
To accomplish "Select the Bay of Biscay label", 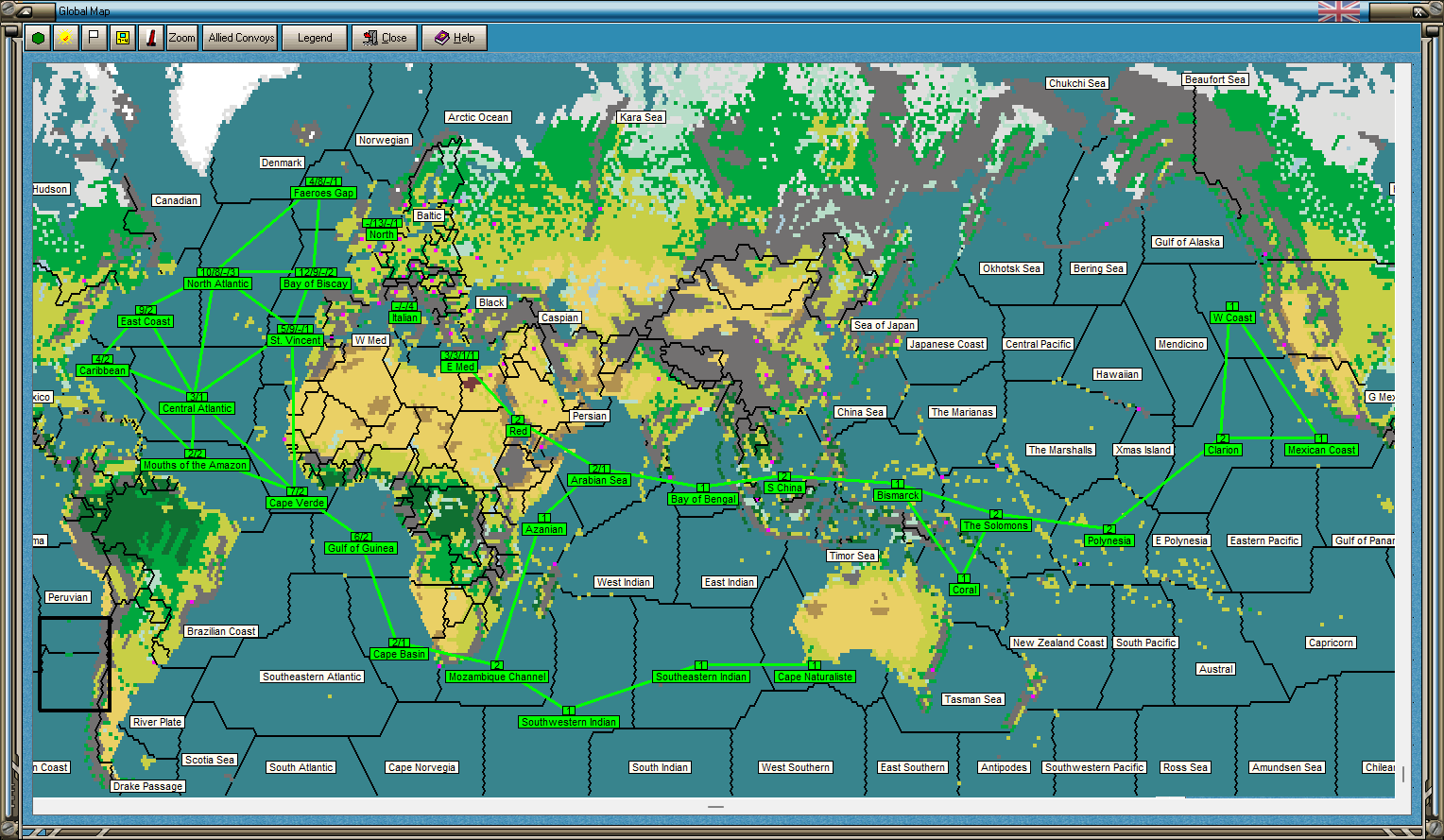I will (316, 283).
